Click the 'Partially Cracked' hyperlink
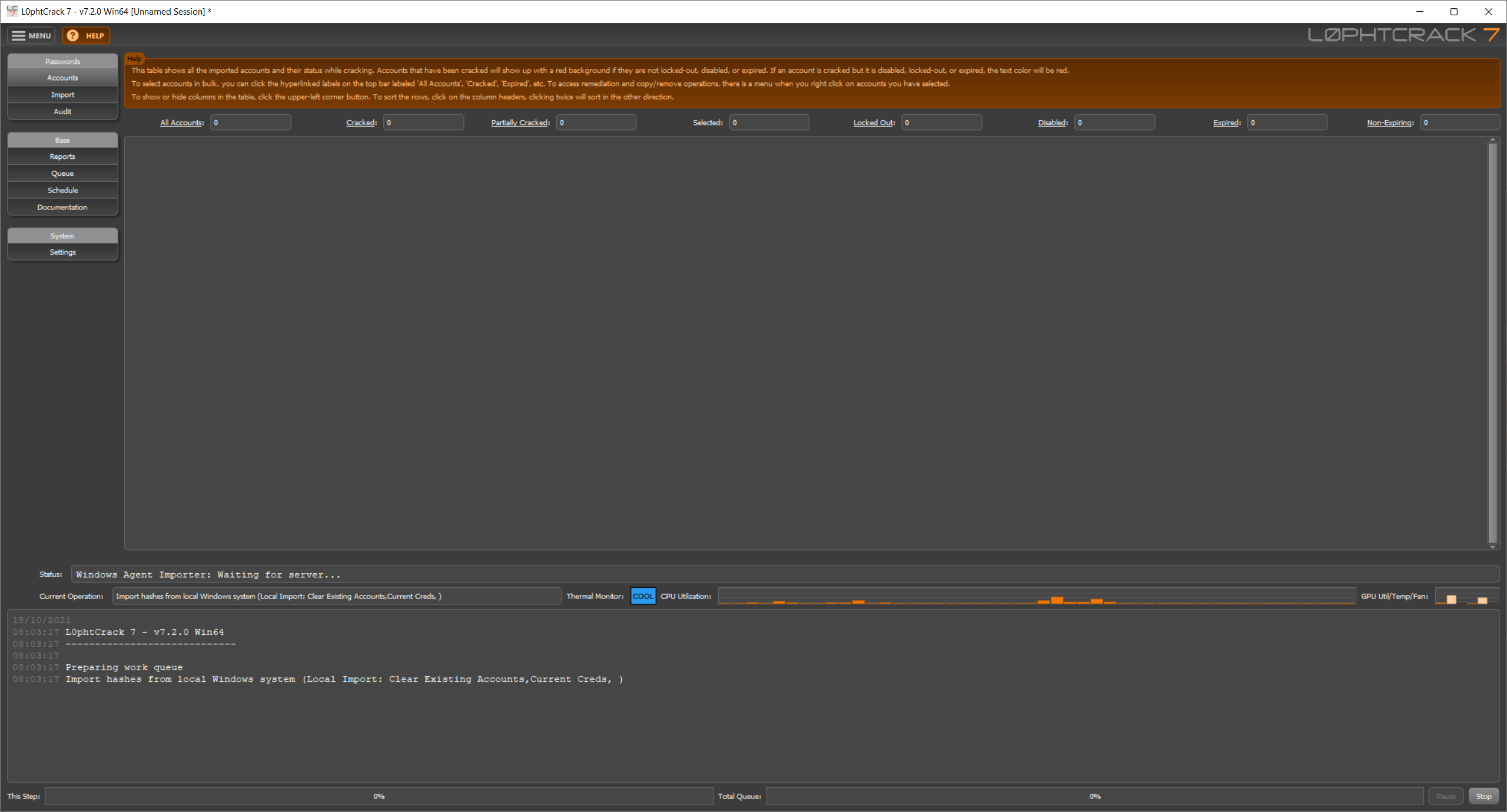 click(520, 122)
